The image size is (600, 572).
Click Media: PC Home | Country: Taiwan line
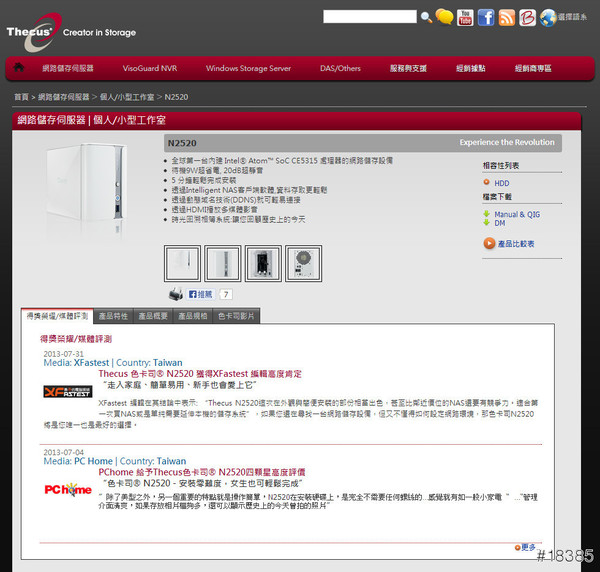(x=115, y=461)
